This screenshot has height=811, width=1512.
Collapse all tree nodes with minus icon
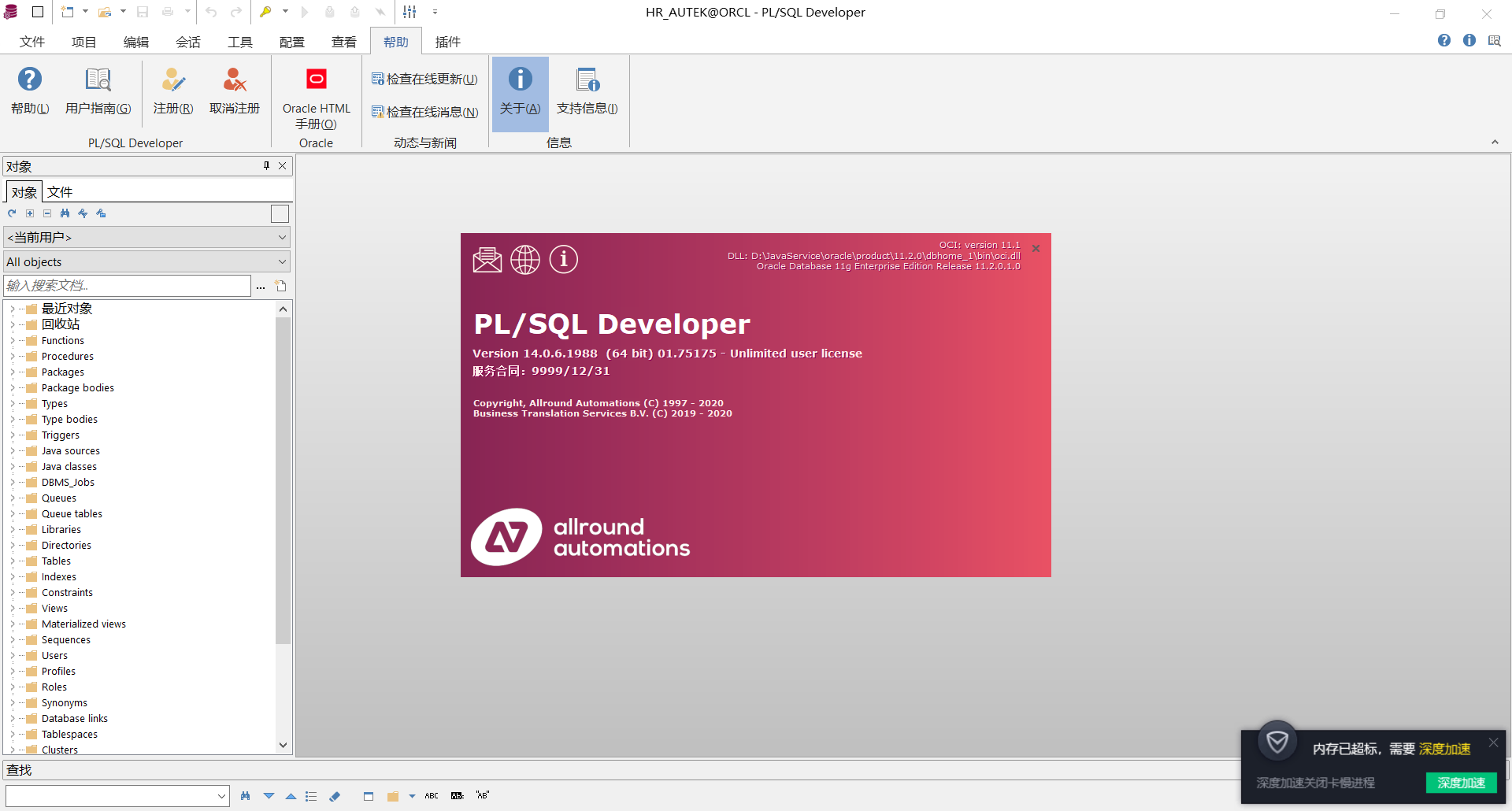pyautogui.click(x=47, y=213)
